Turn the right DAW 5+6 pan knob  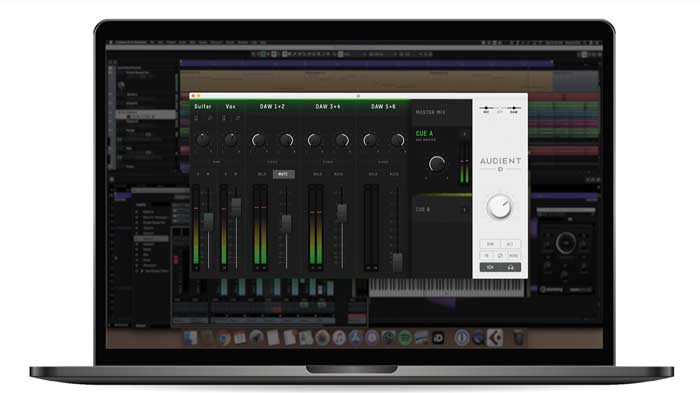coord(397,140)
